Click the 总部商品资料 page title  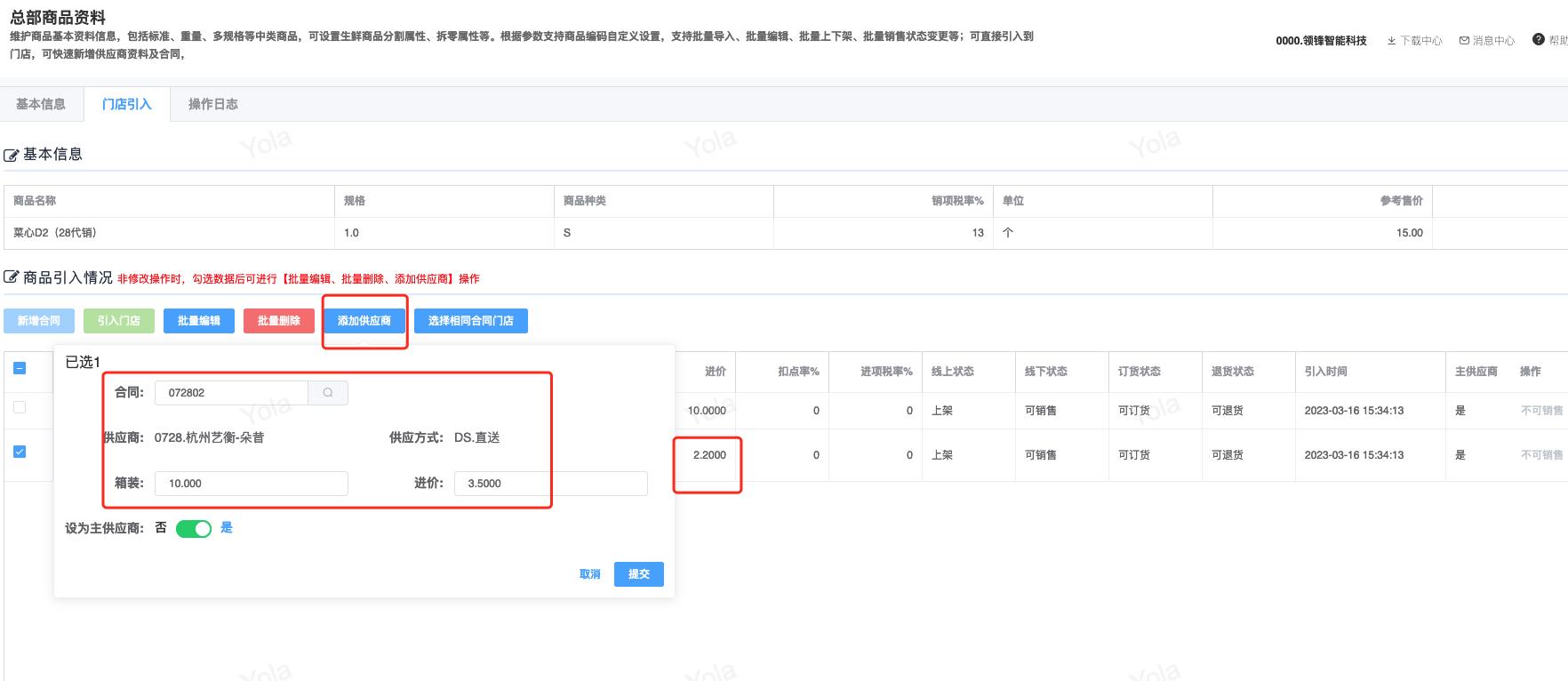pyautogui.click(x=58, y=17)
